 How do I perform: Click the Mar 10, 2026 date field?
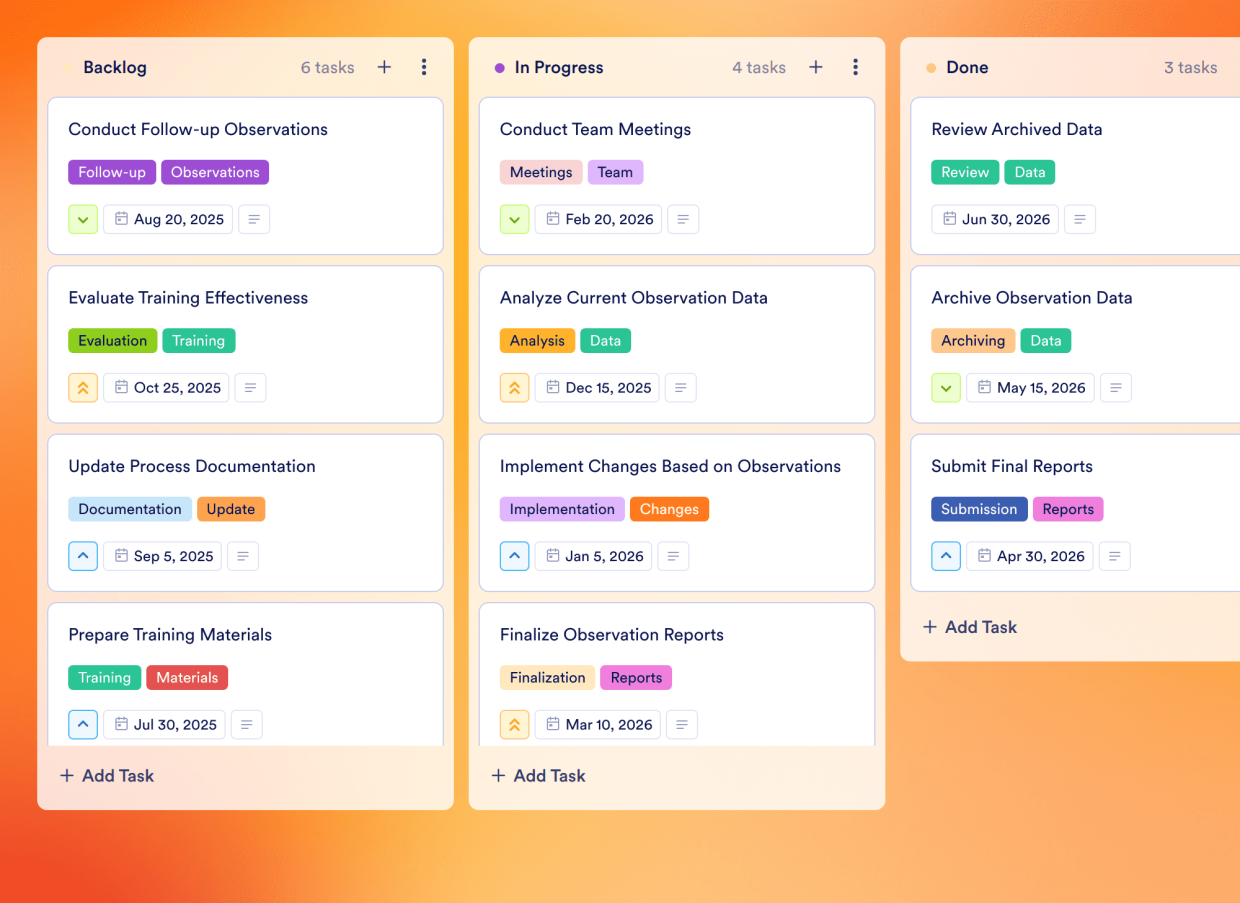click(597, 724)
